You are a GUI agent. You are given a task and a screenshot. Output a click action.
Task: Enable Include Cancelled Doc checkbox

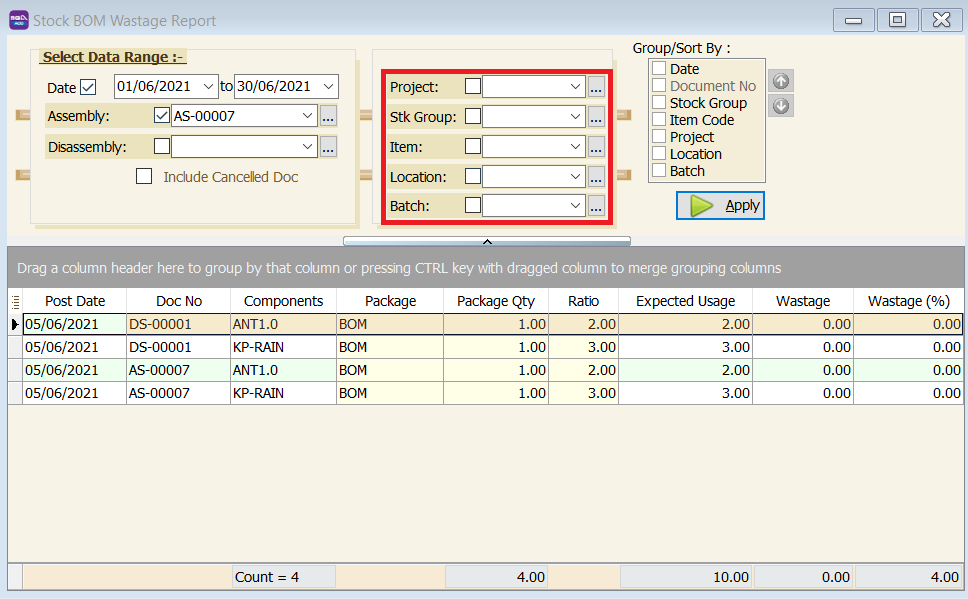pyautogui.click(x=145, y=177)
